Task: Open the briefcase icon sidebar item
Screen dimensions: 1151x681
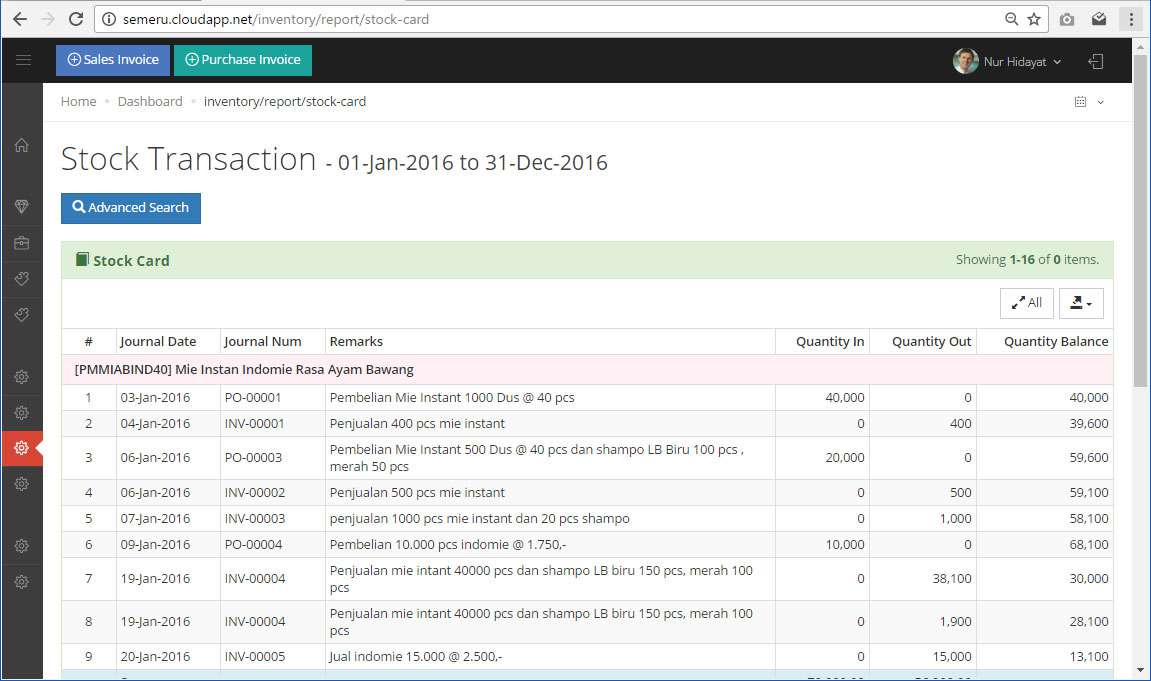Action: tap(21, 243)
